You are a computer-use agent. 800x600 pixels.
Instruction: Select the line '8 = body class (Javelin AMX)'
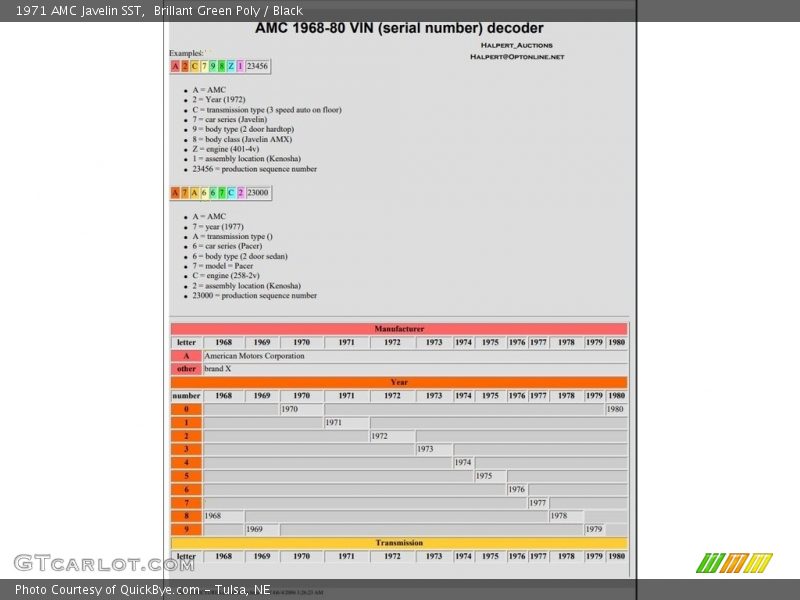tap(242, 139)
